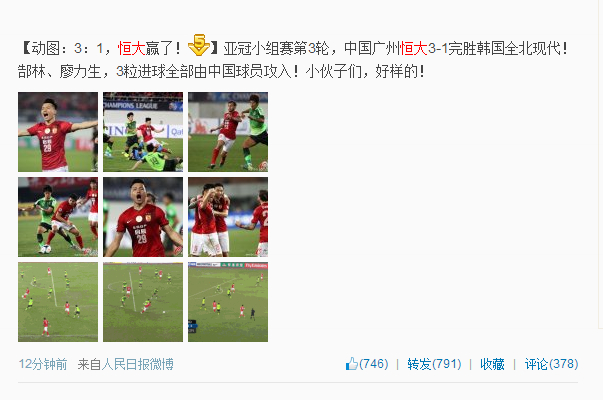Image resolution: width=603 pixels, height=400 pixels.
Task: Open the 评论(378) comments link
Action: 551,364
